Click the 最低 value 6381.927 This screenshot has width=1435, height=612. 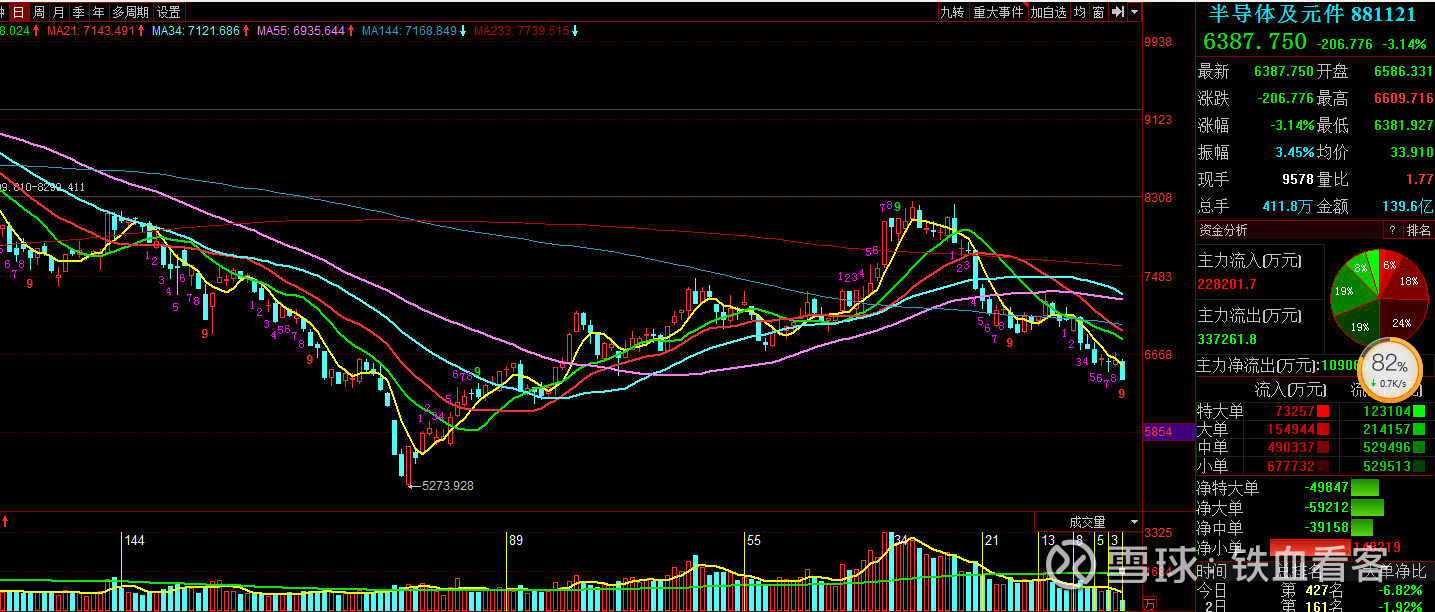(x=1403, y=126)
